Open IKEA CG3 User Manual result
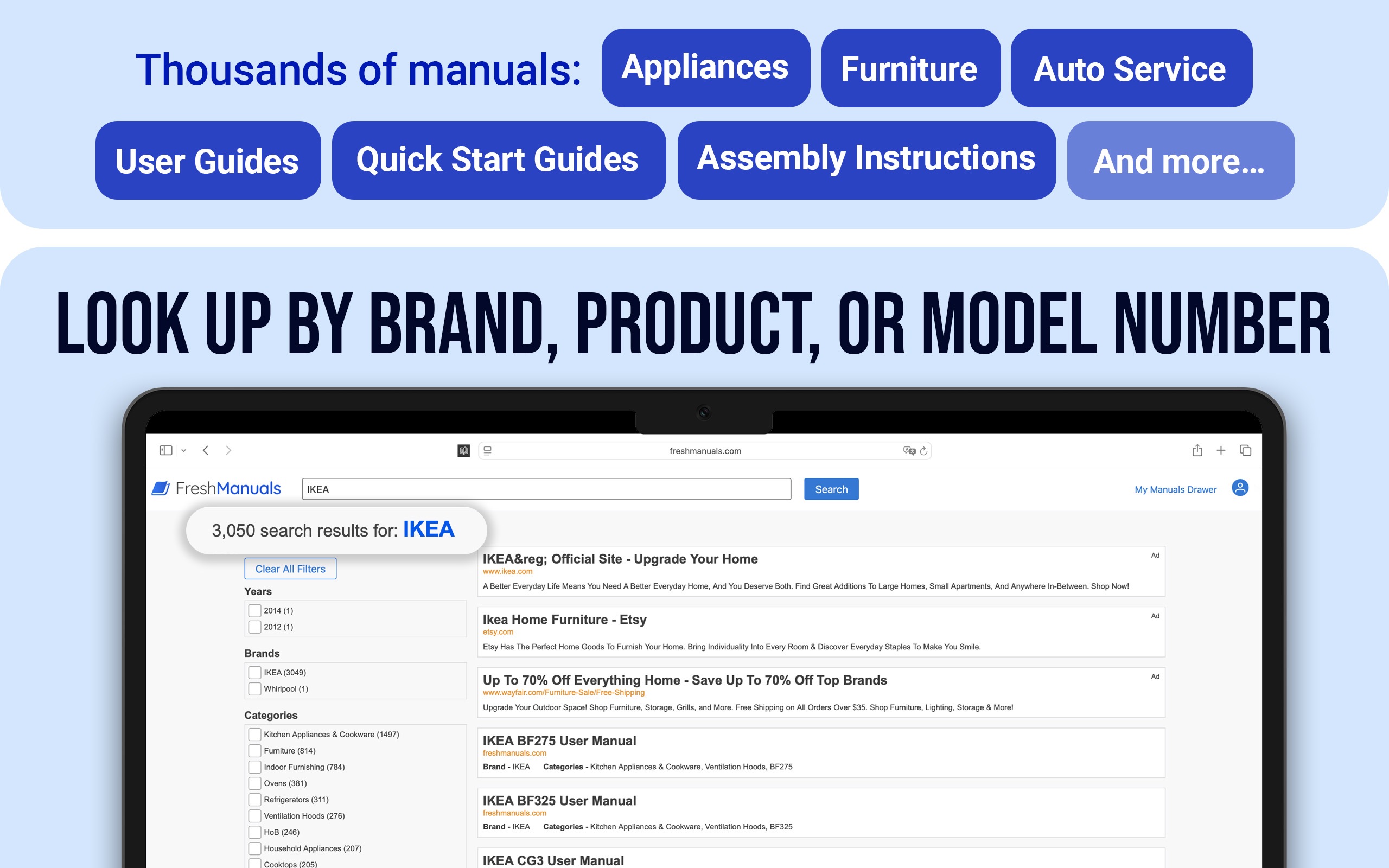Viewport: 1389px width, 868px height. tap(553, 860)
